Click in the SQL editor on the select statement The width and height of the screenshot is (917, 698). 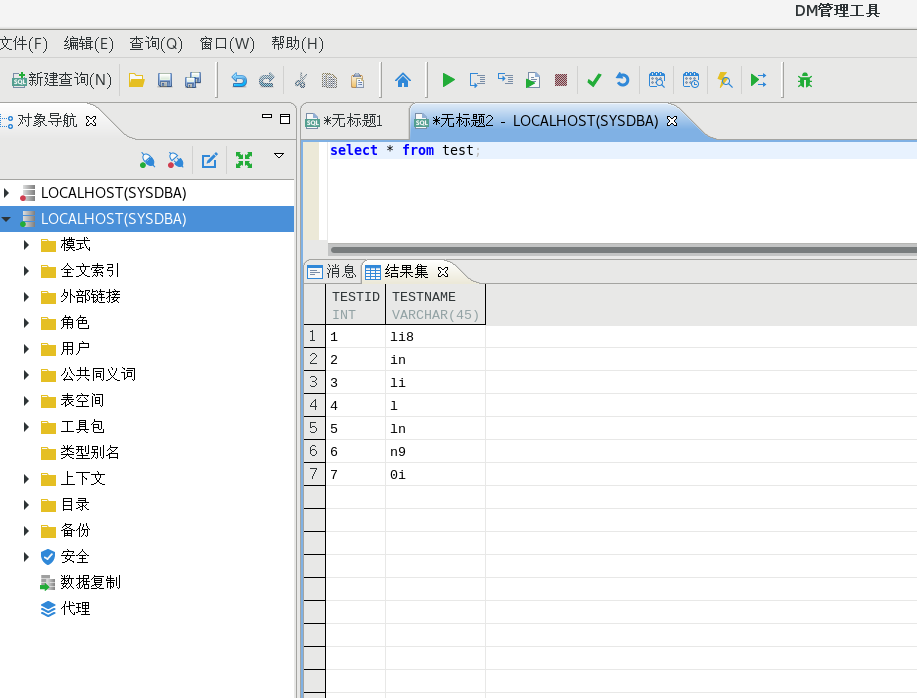coord(405,150)
